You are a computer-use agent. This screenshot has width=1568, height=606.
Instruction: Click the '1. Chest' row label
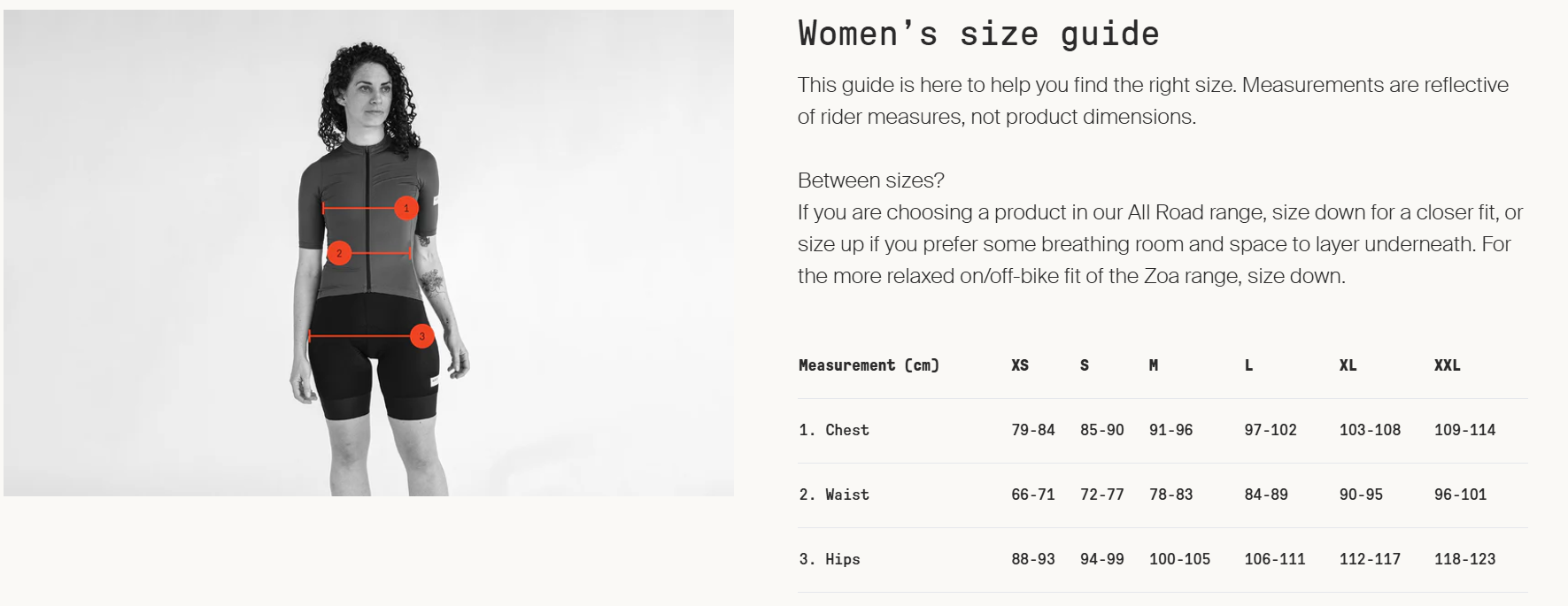pyautogui.click(x=834, y=430)
